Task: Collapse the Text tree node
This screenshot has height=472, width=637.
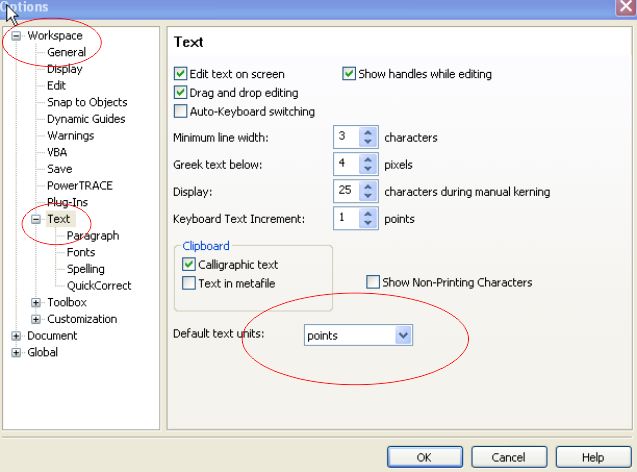Action: (36, 219)
